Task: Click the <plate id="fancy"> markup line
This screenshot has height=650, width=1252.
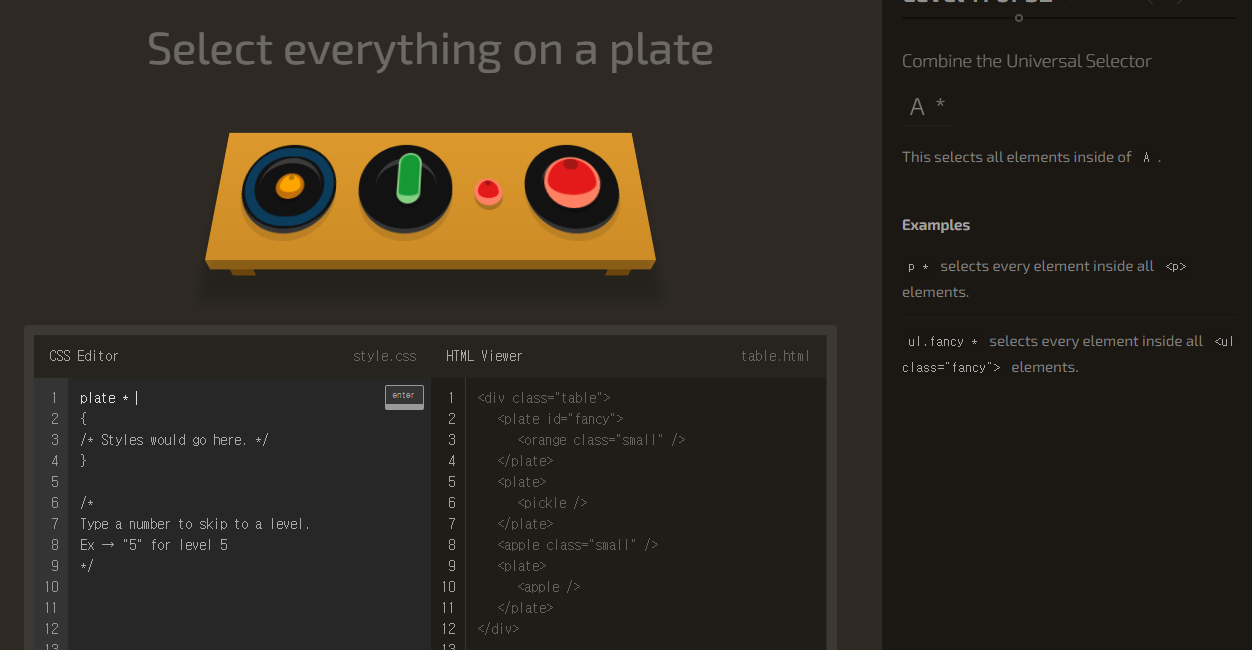Action: click(x=560, y=419)
